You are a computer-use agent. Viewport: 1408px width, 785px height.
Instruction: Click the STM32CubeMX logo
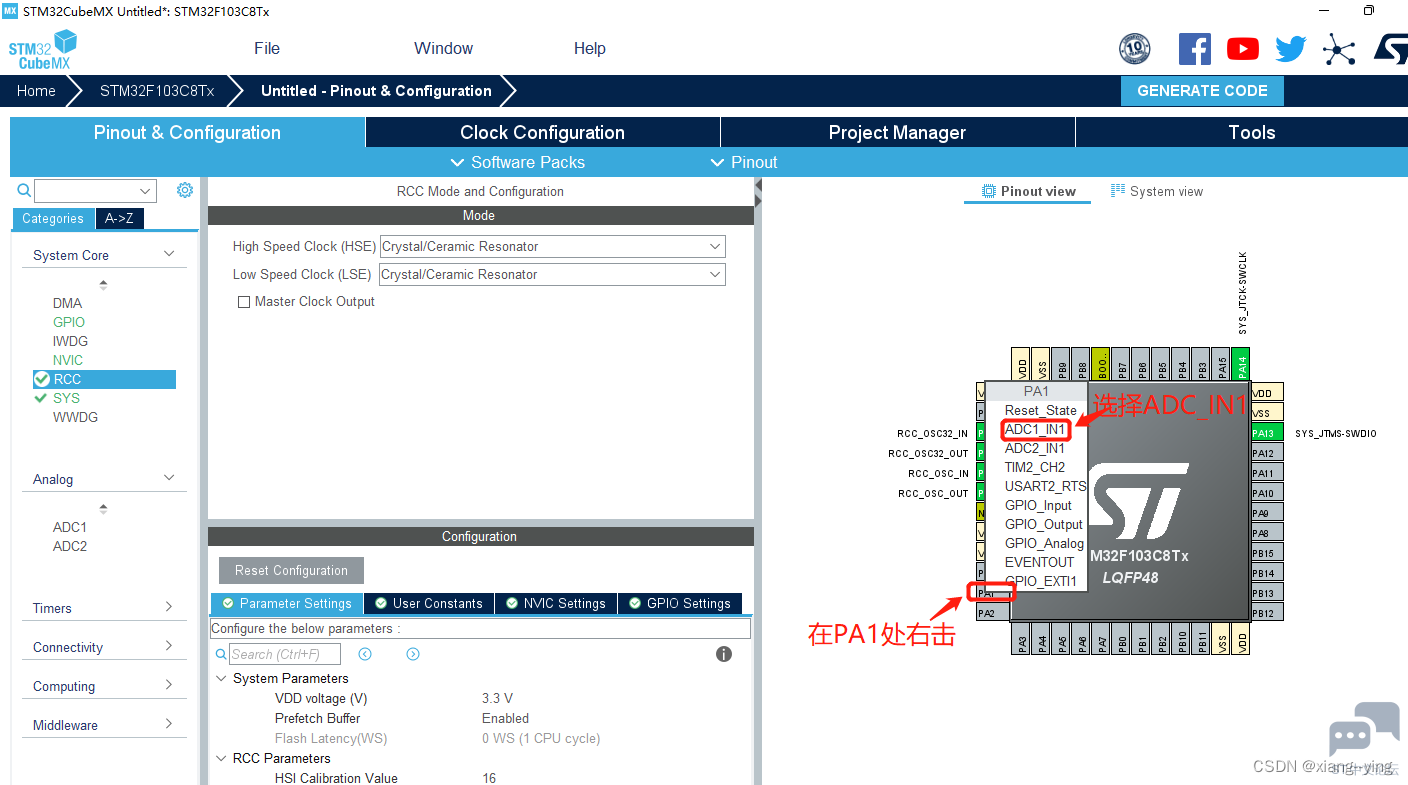click(43, 50)
